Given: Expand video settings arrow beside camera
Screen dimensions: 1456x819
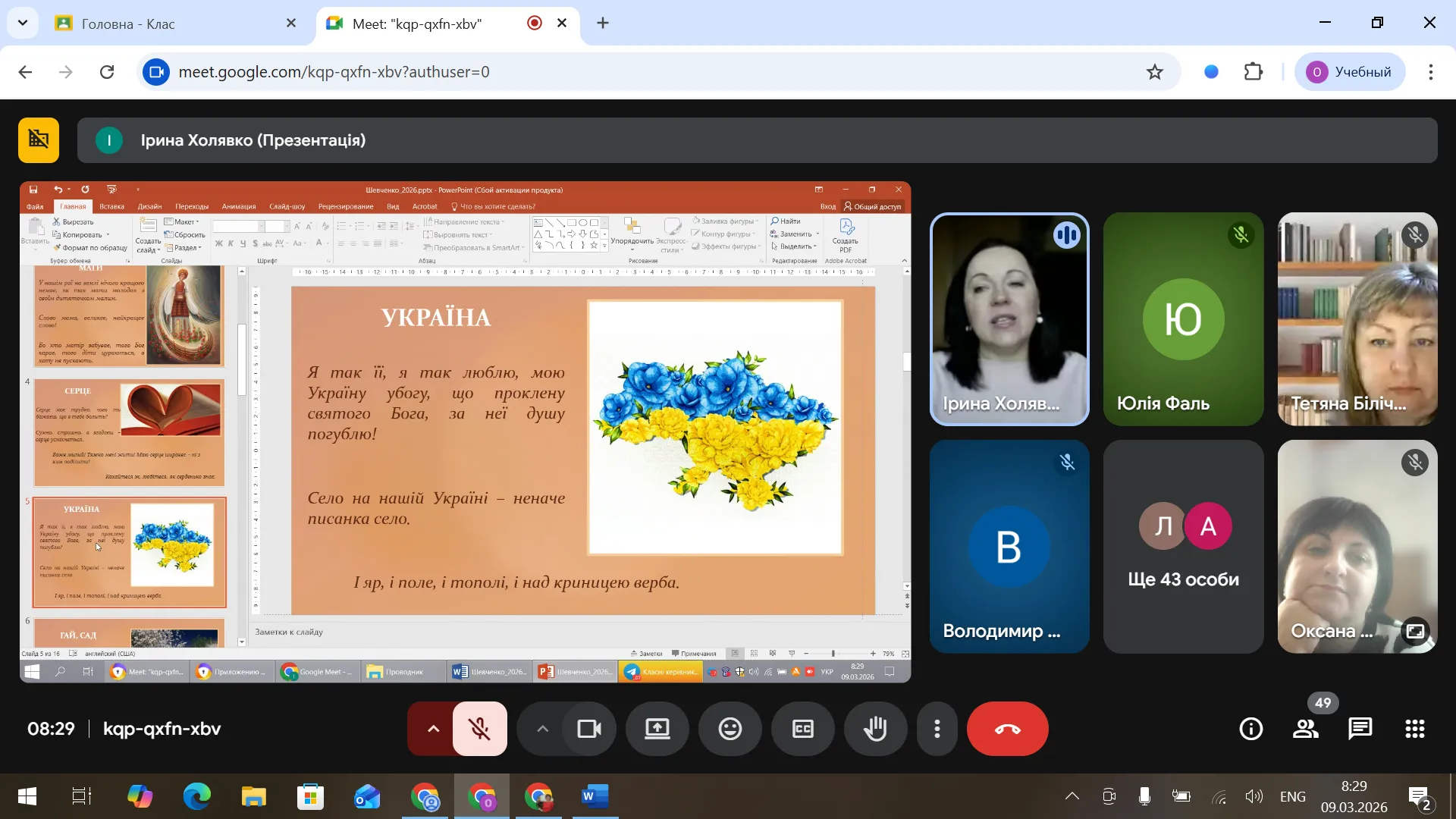Looking at the screenshot, I should pyautogui.click(x=542, y=729).
